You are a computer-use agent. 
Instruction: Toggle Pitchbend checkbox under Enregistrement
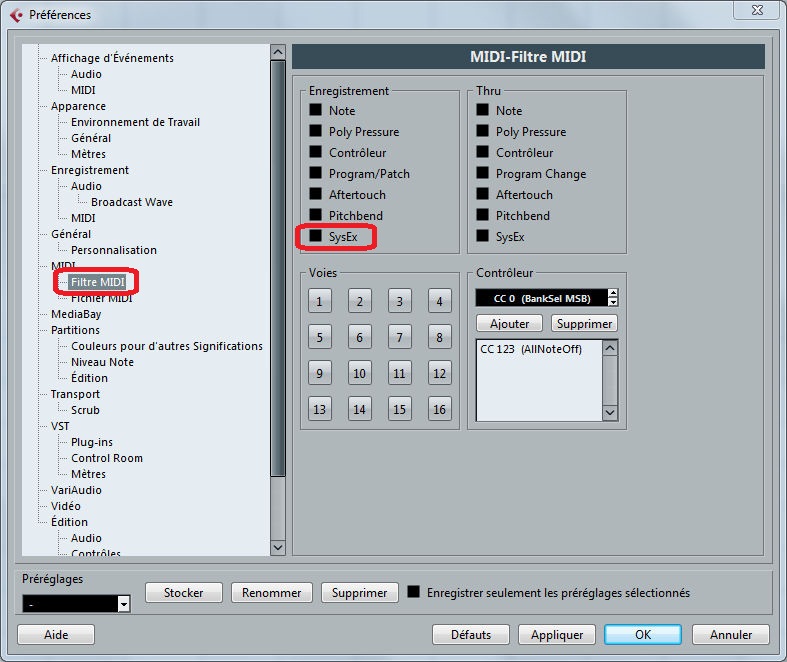click(x=316, y=216)
